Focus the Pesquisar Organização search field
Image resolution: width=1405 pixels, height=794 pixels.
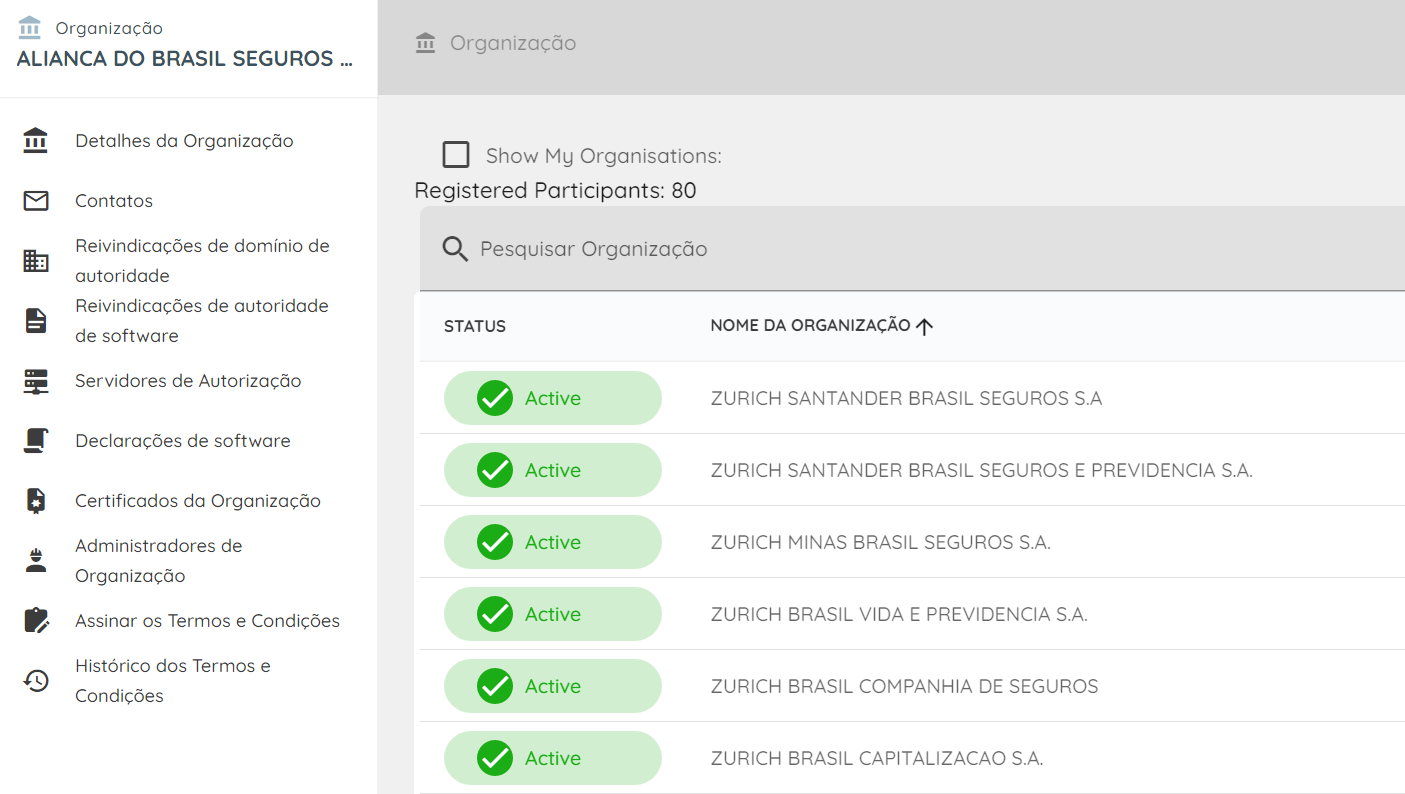point(912,249)
